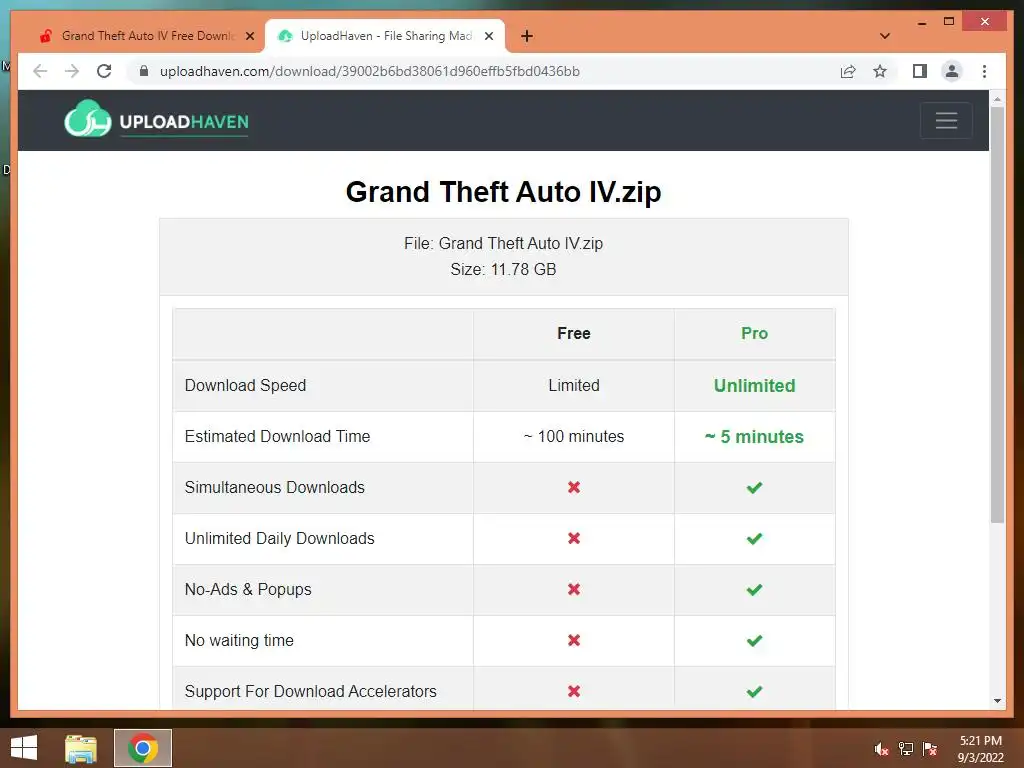Maximize the Chrome window
The height and width of the screenshot is (768, 1024).
click(949, 22)
